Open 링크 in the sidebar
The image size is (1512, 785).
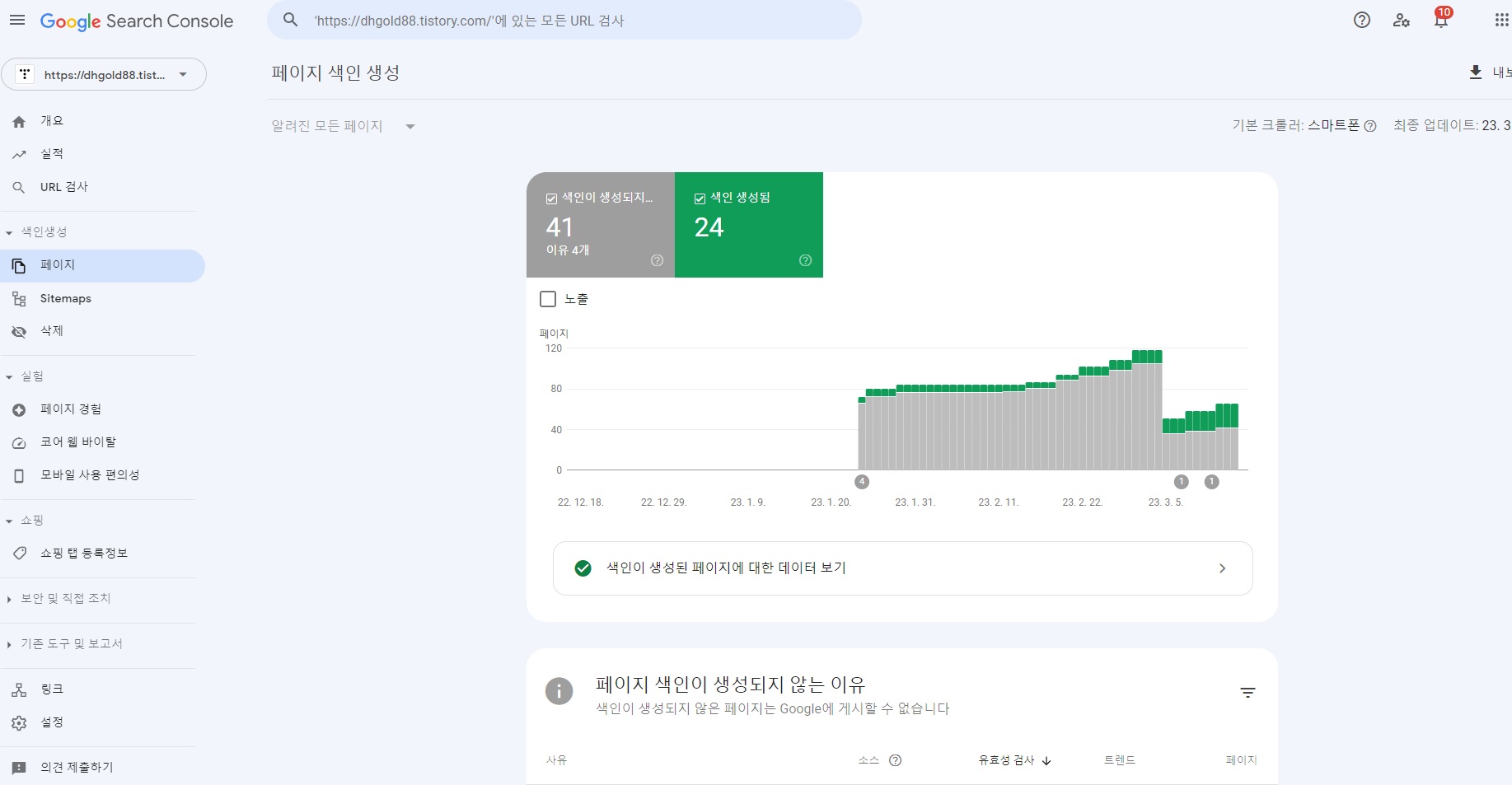(x=51, y=689)
